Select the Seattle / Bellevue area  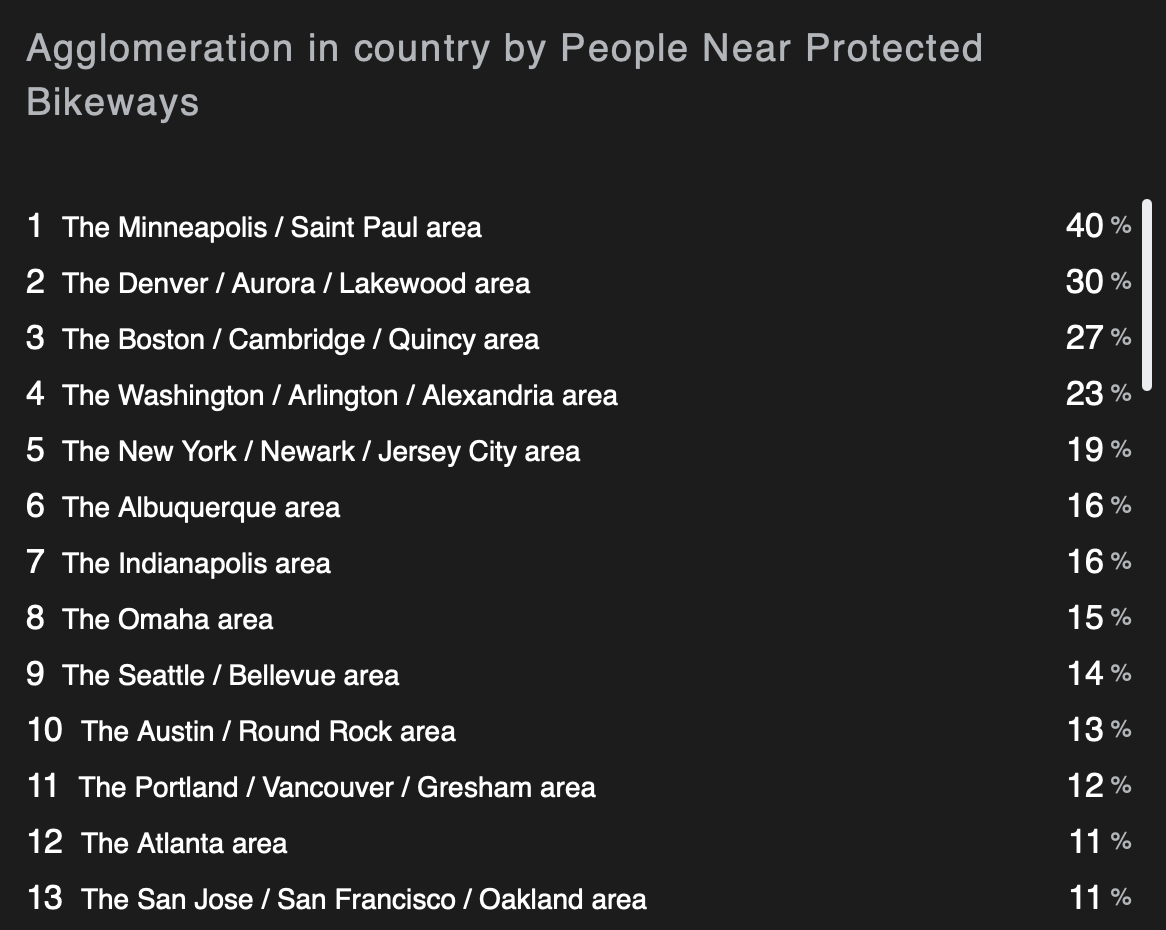coord(231,675)
